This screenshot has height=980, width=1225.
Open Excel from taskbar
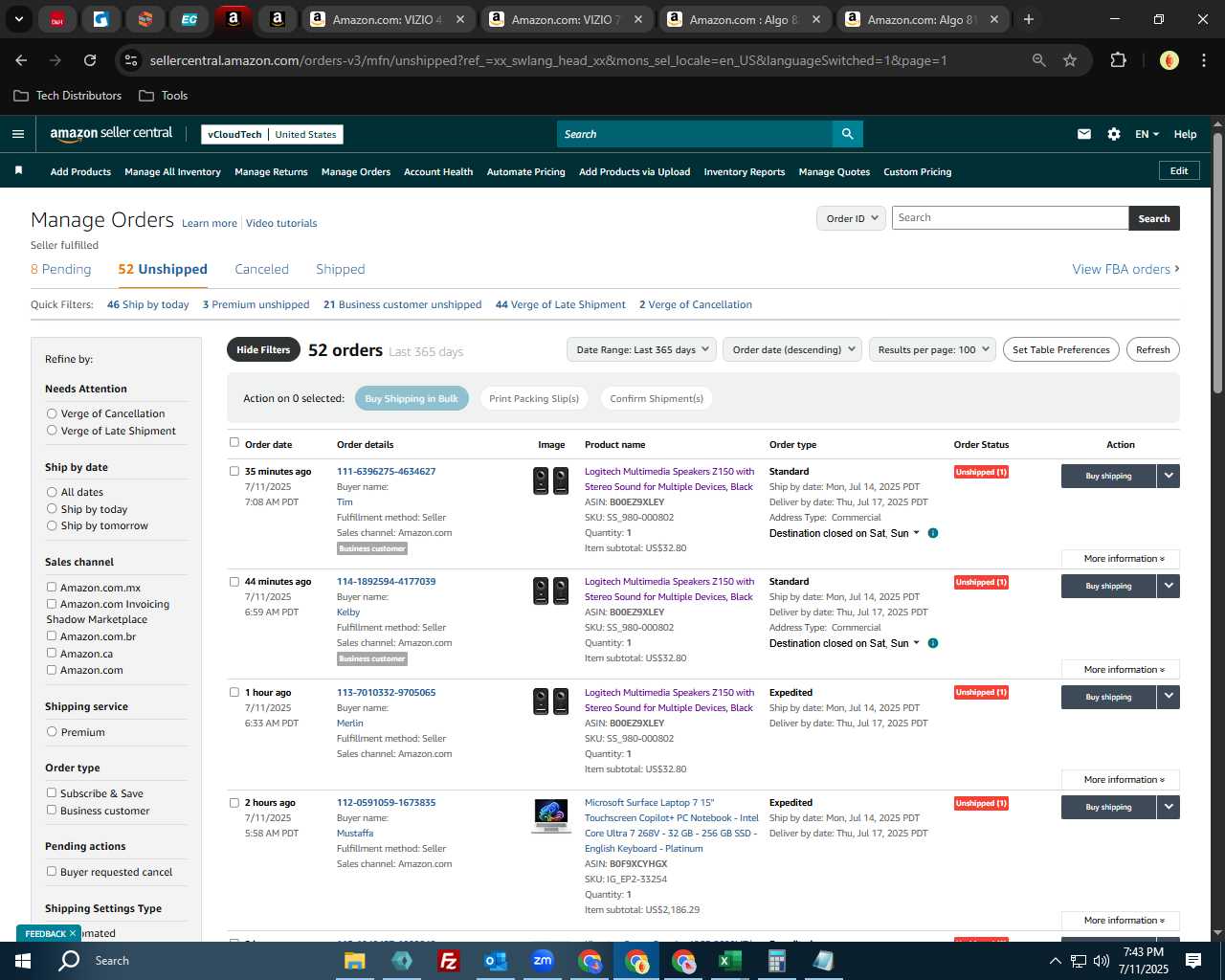pyautogui.click(x=729, y=961)
